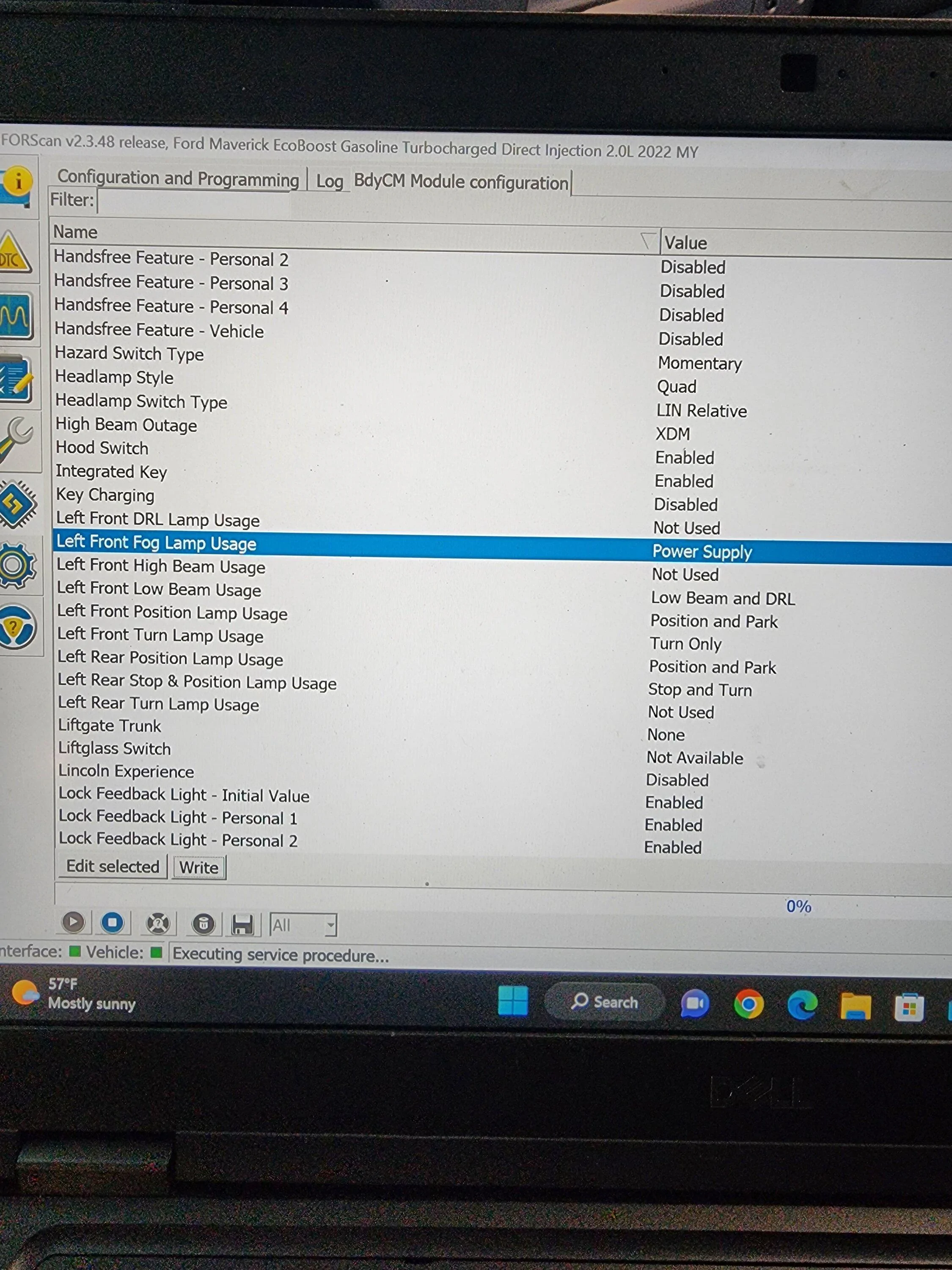The image size is (952, 1270).
Task: Open the video chat app in taskbar
Action: click(x=695, y=1004)
